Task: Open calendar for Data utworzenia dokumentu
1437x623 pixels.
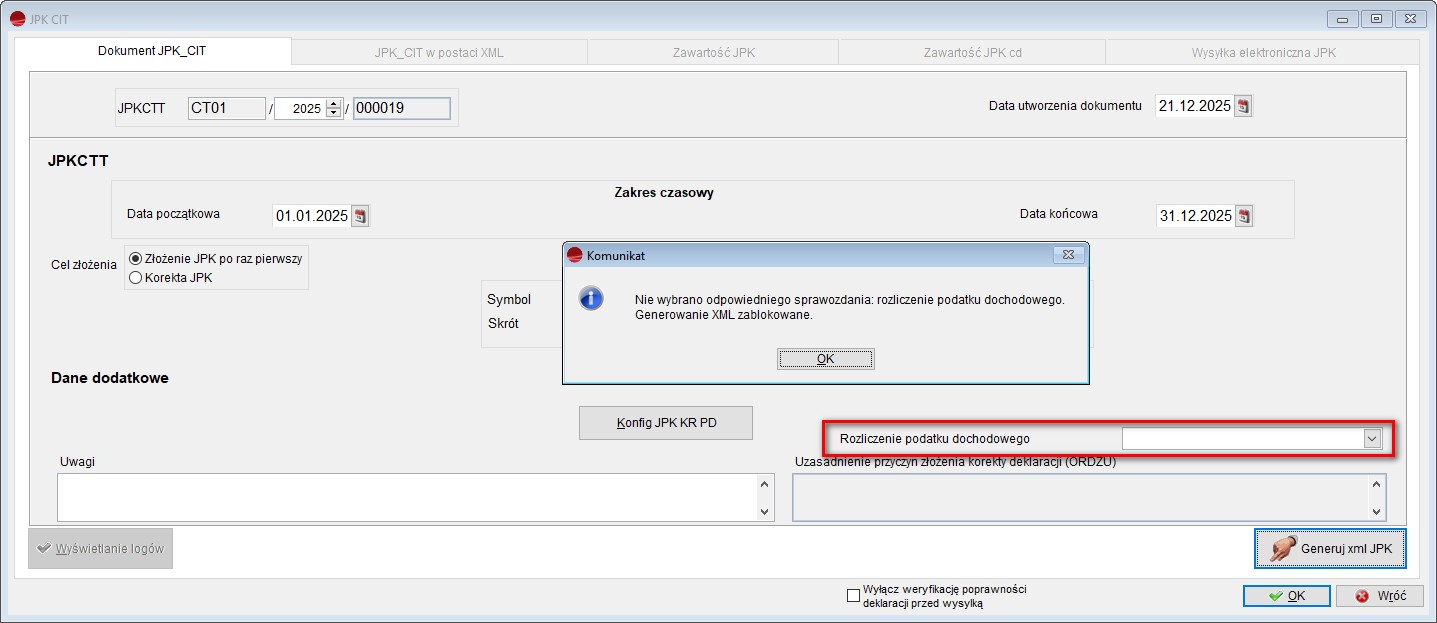Action: click(x=1243, y=106)
